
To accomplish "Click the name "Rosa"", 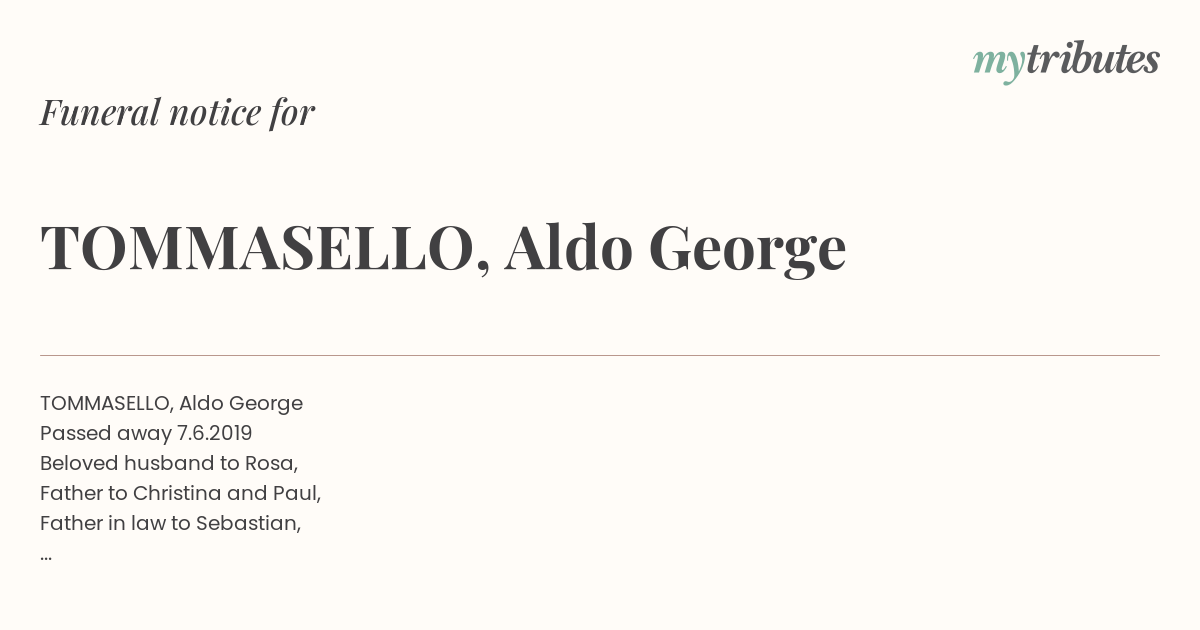I will point(270,463).
